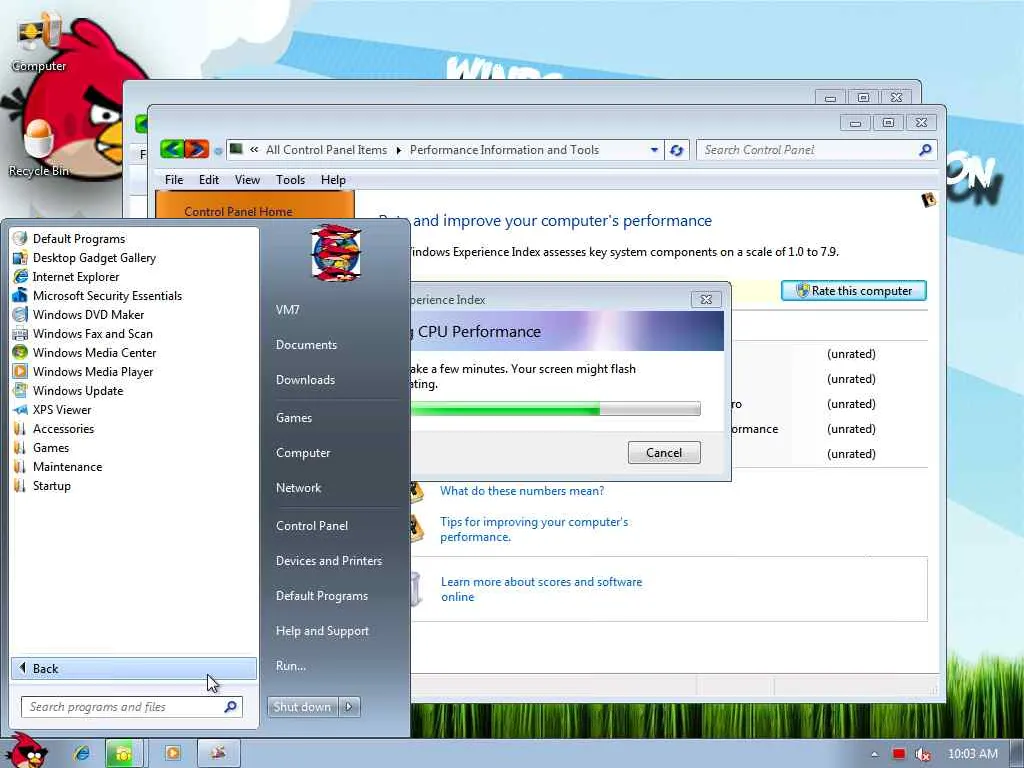Open Computer from the Start menu
Screen dimensions: 1024x768
pos(303,453)
